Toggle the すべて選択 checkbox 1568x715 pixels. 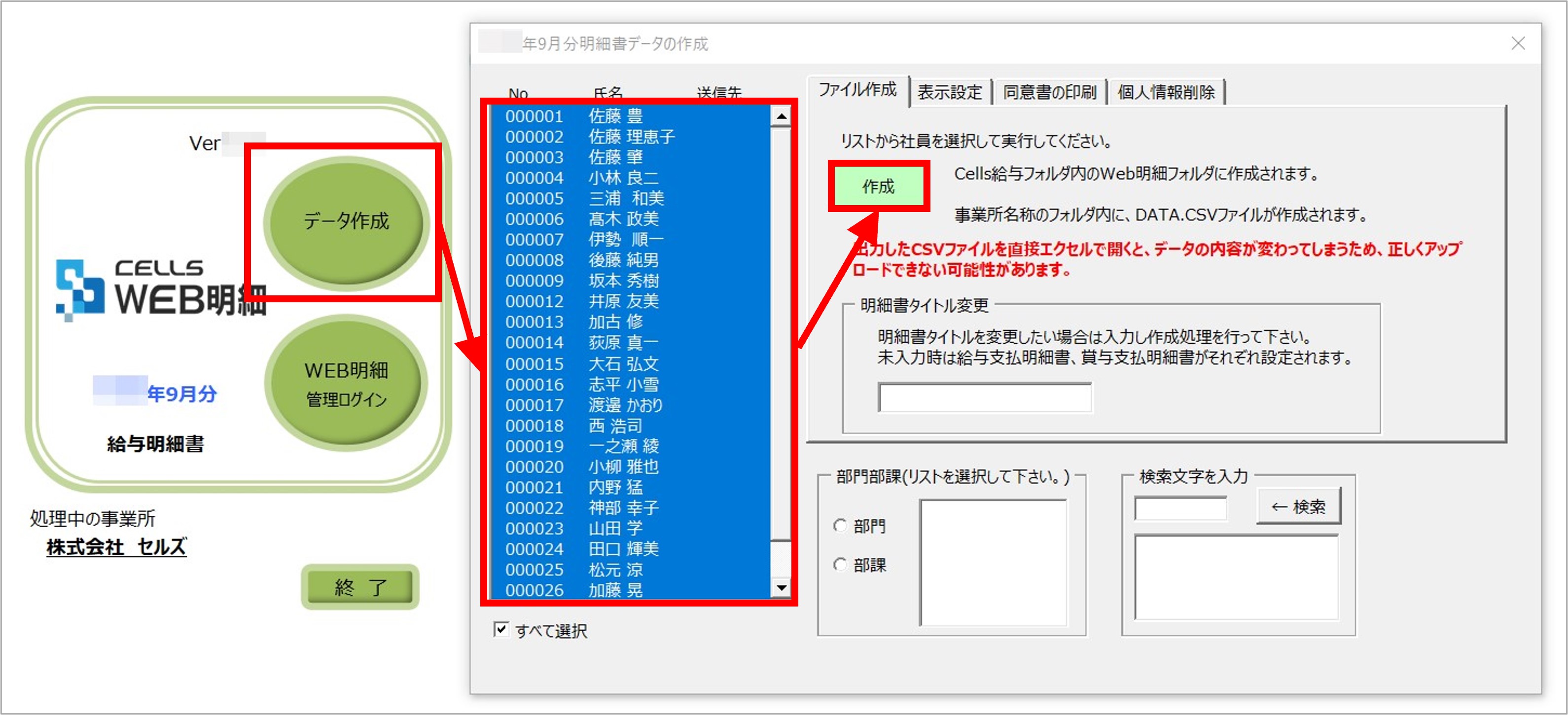coord(501,630)
